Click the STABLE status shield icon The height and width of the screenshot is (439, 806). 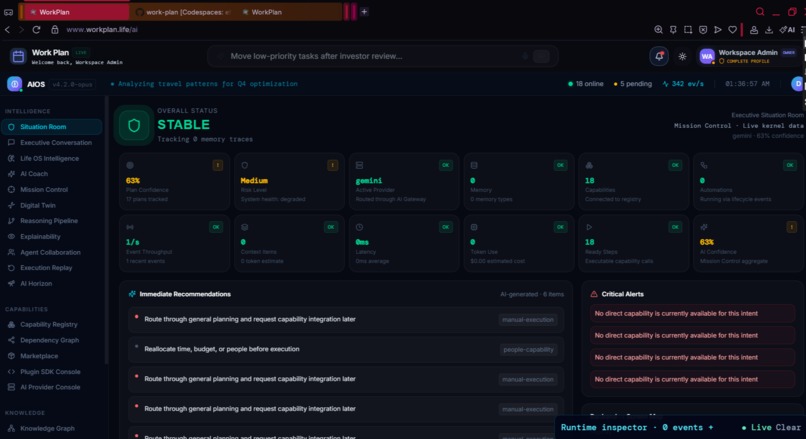tap(134, 125)
